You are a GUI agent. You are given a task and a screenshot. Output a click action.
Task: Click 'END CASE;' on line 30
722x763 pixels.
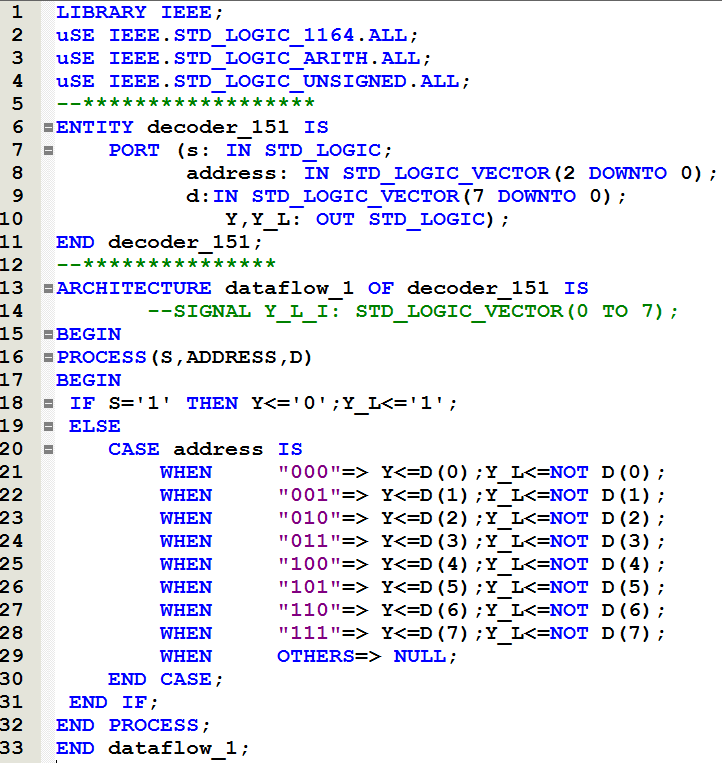[165, 679]
